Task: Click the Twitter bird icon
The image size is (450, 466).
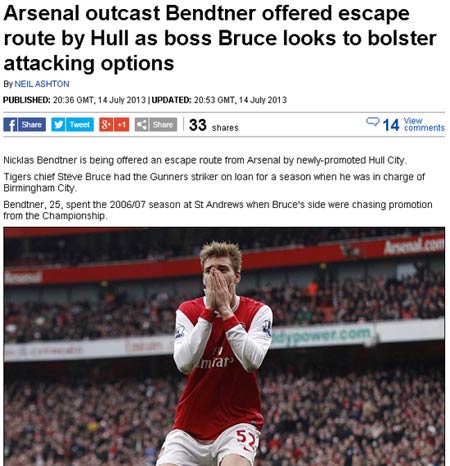Action: coord(58,125)
